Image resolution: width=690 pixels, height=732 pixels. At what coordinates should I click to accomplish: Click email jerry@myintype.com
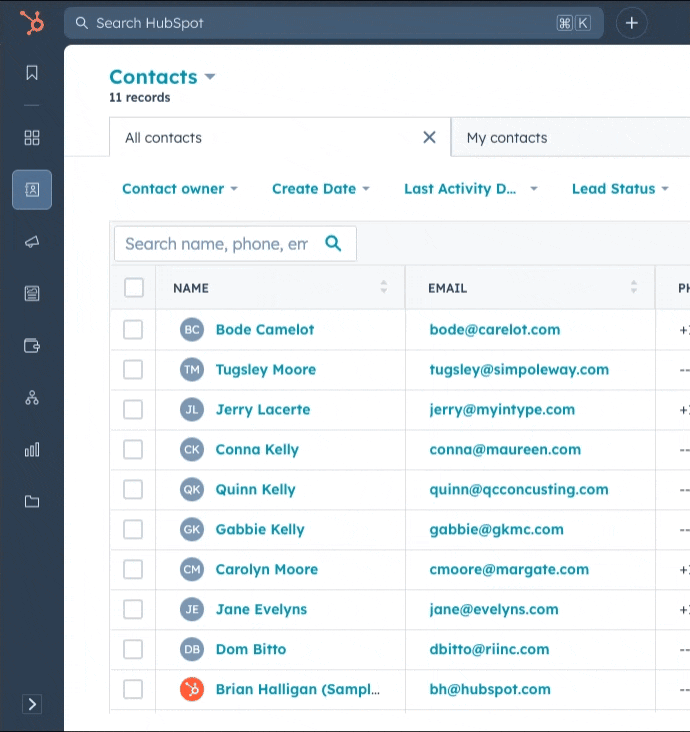click(x=502, y=409)
